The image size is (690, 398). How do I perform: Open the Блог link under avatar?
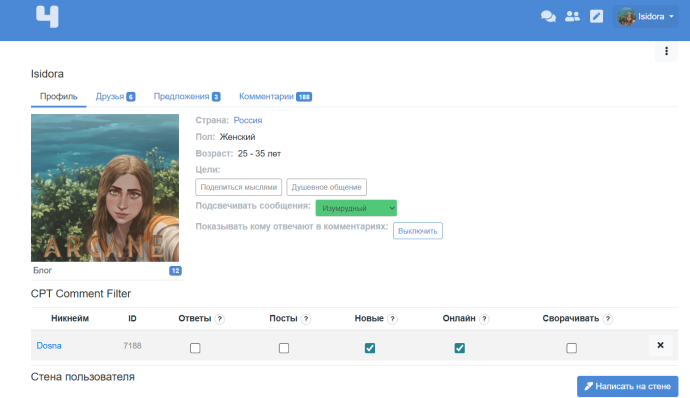[42, 270]
